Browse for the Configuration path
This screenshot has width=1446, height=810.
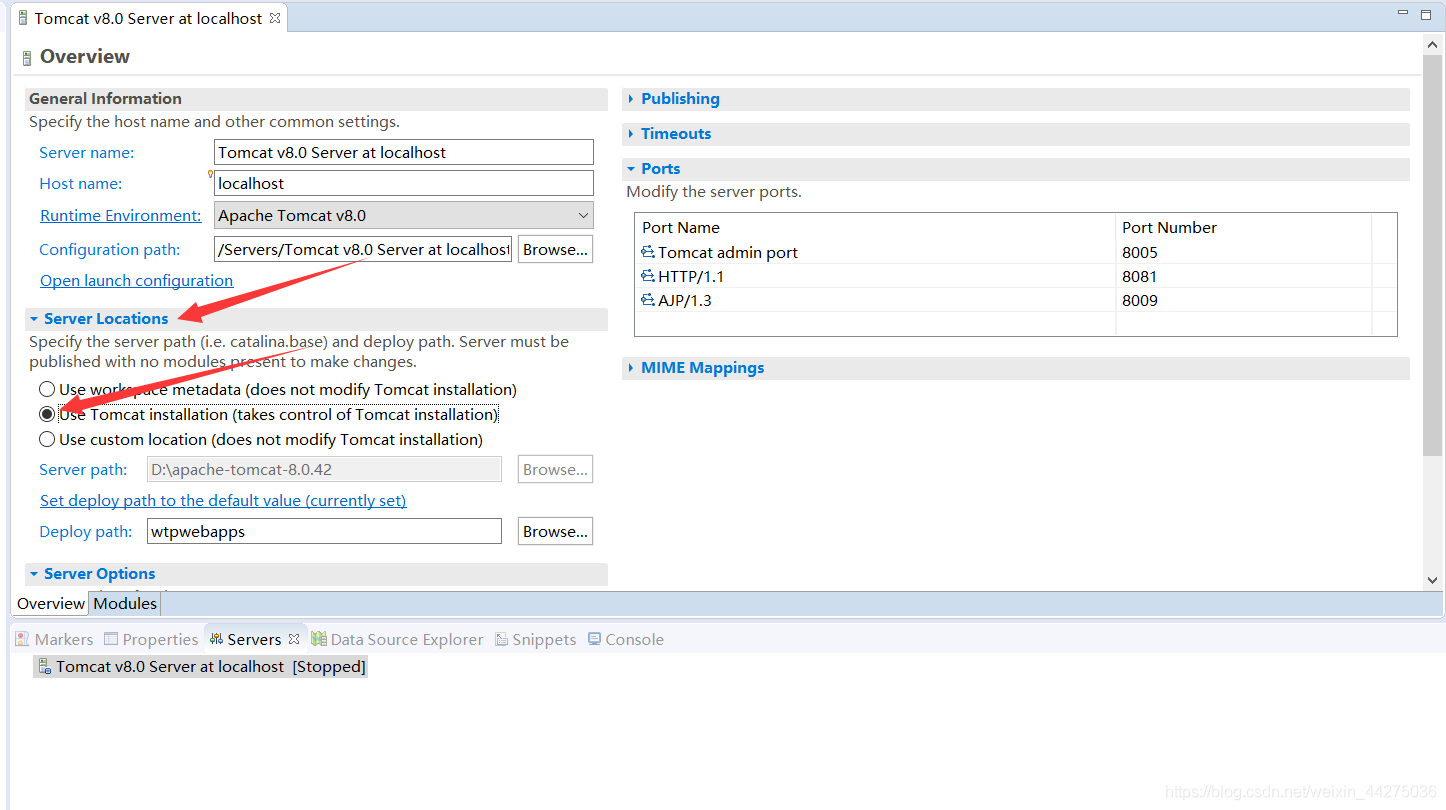tap(555, 249)
